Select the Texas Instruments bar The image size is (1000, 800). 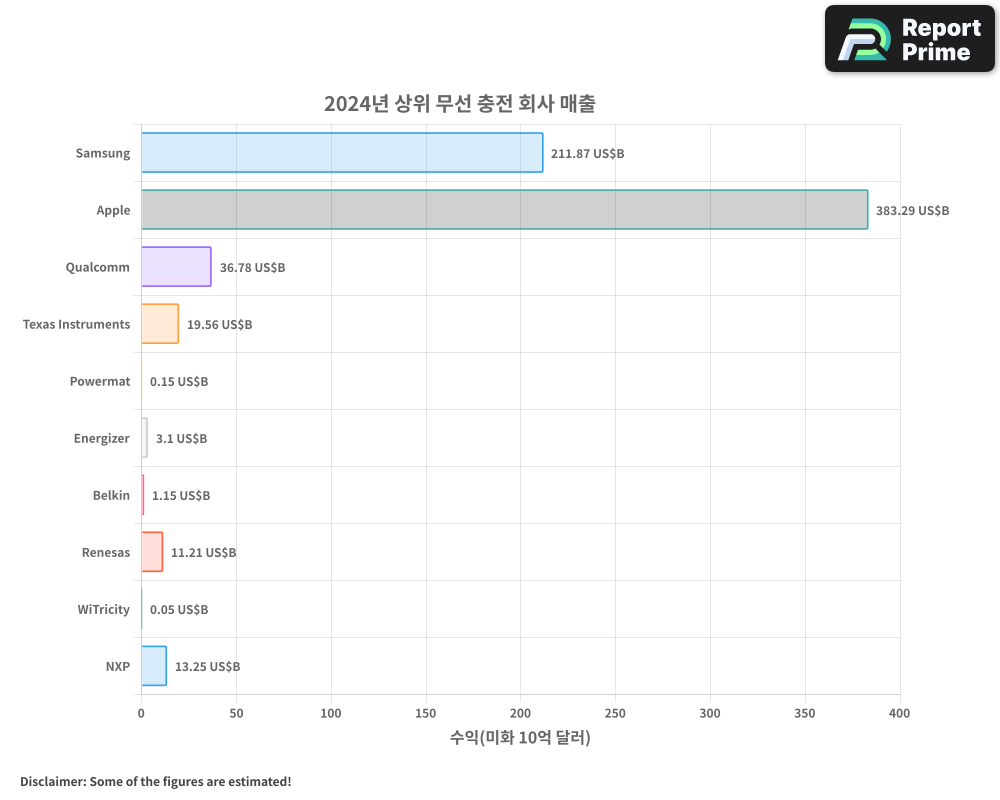[x=159, y=324]
